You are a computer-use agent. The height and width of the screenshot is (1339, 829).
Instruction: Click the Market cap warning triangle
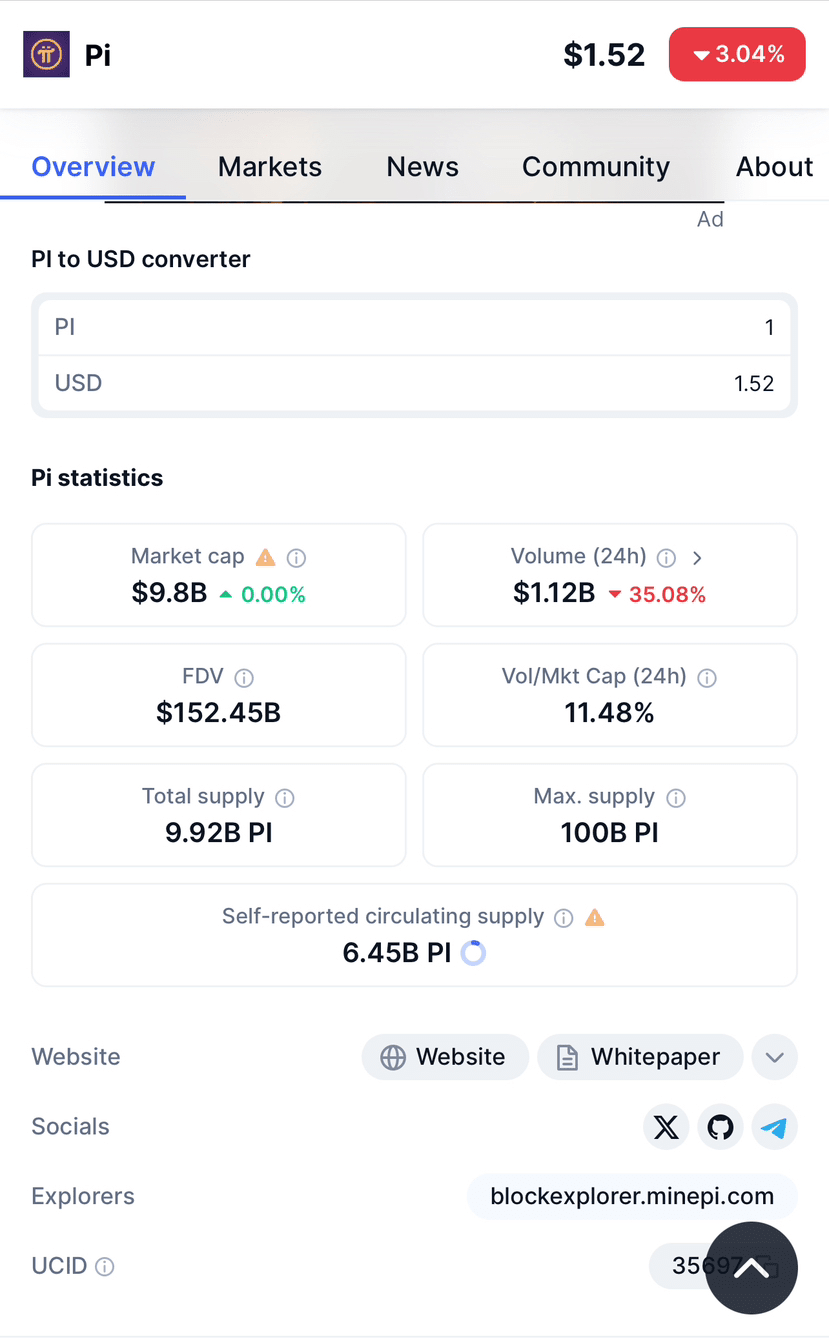click(265, 557)
